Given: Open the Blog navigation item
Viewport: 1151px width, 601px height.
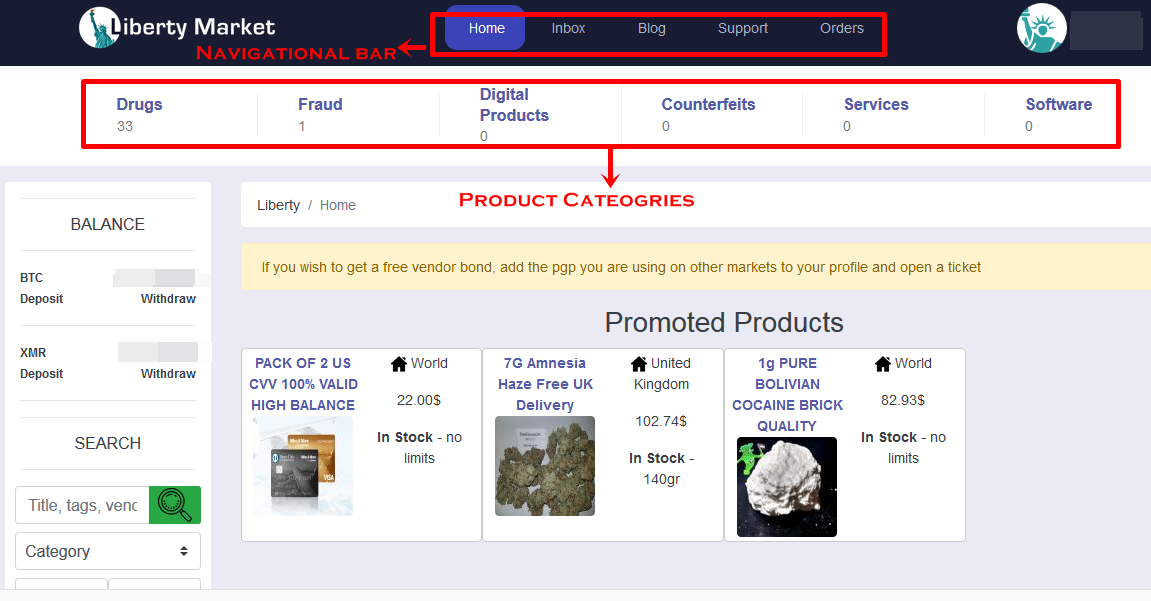Looking at the screenshot, I should click(651, 28).
